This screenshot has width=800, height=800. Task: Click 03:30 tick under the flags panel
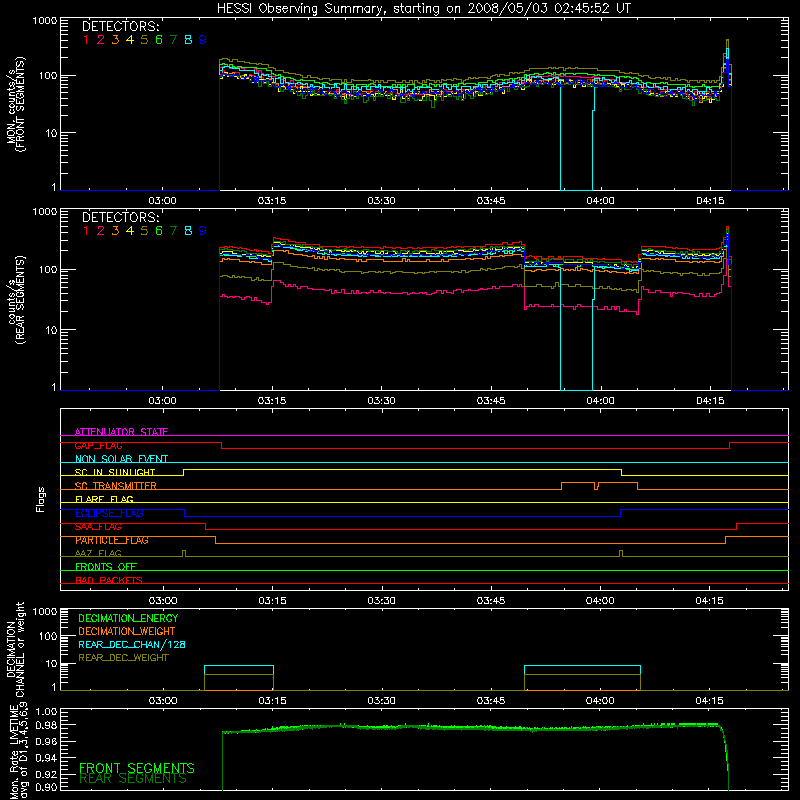[381, 601]
